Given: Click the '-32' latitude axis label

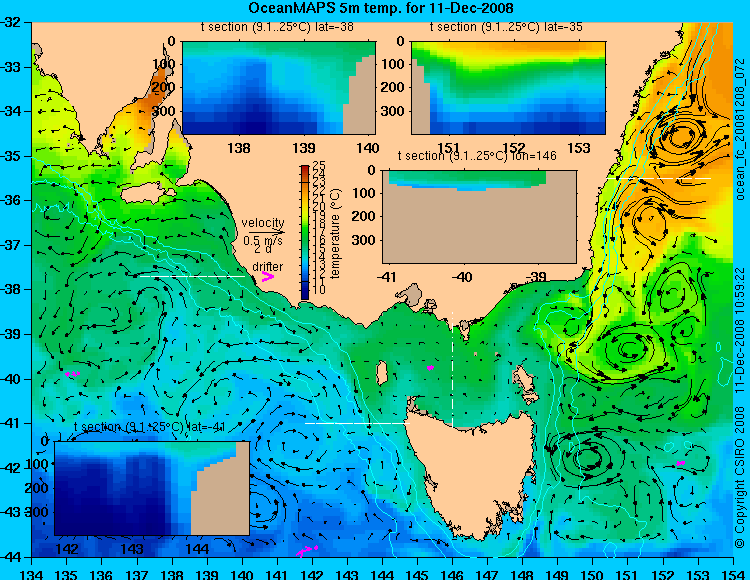Looking at the screenshot, I should 12,22.
